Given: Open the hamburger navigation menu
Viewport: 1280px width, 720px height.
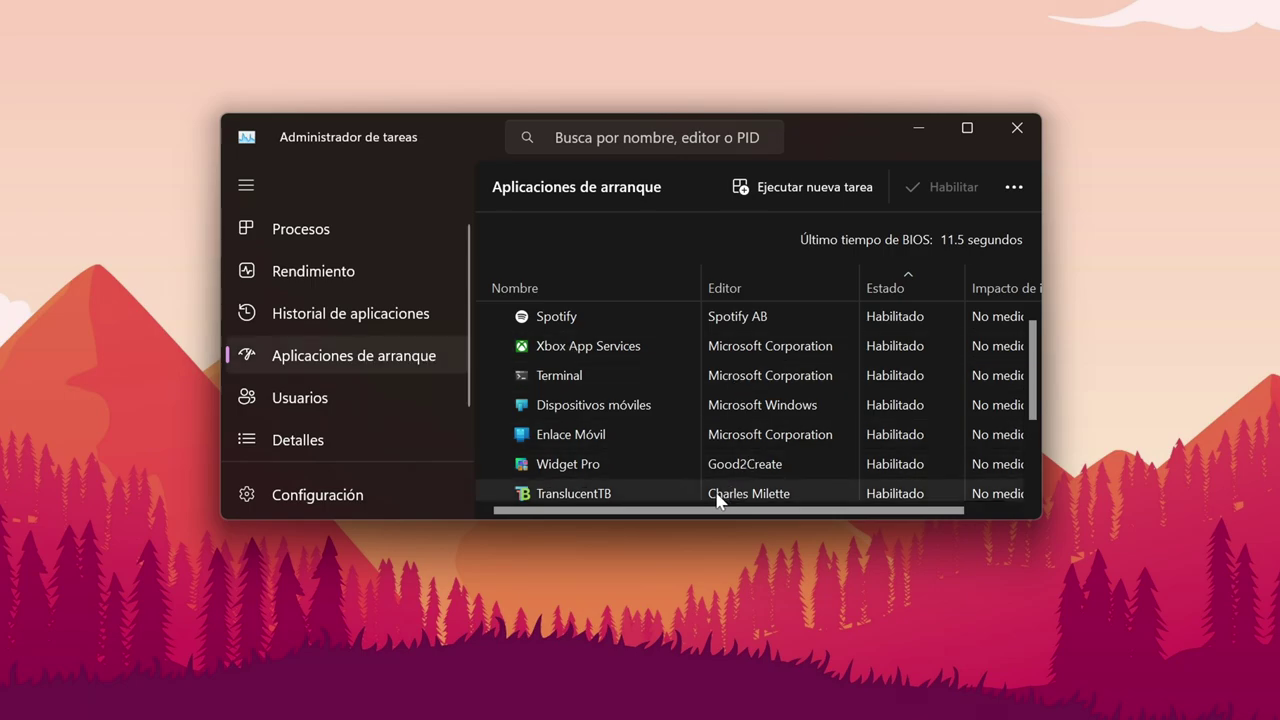Looking at the screenshot, I should point(246,185).
